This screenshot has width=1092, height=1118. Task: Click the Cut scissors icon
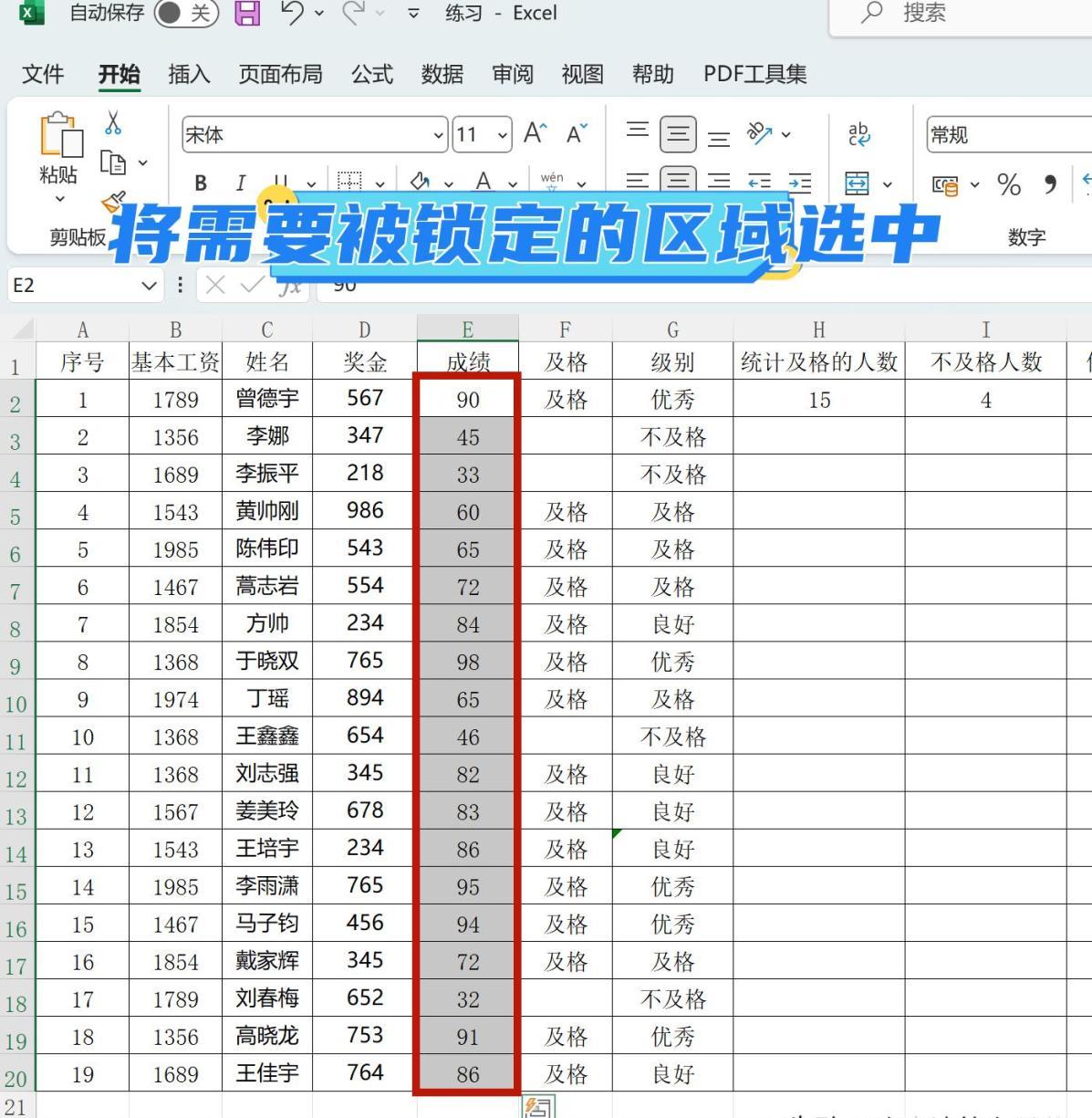pos(113,122)
